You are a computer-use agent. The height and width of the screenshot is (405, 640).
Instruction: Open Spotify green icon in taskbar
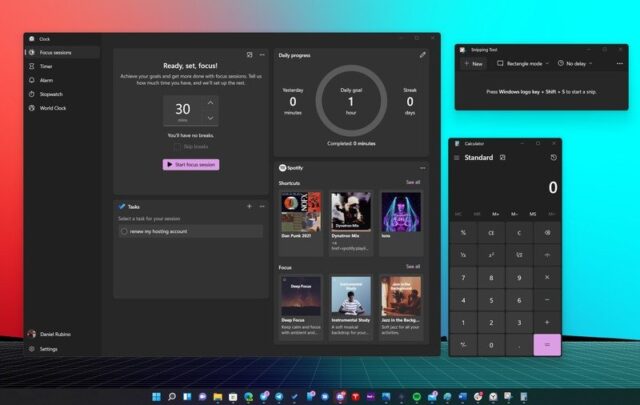[416, 396]
